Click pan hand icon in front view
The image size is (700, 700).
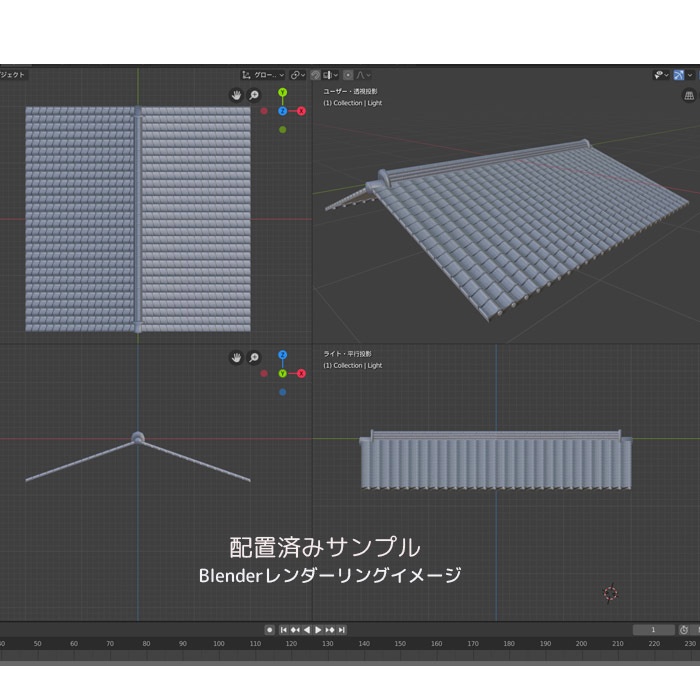tap(236, 358)
